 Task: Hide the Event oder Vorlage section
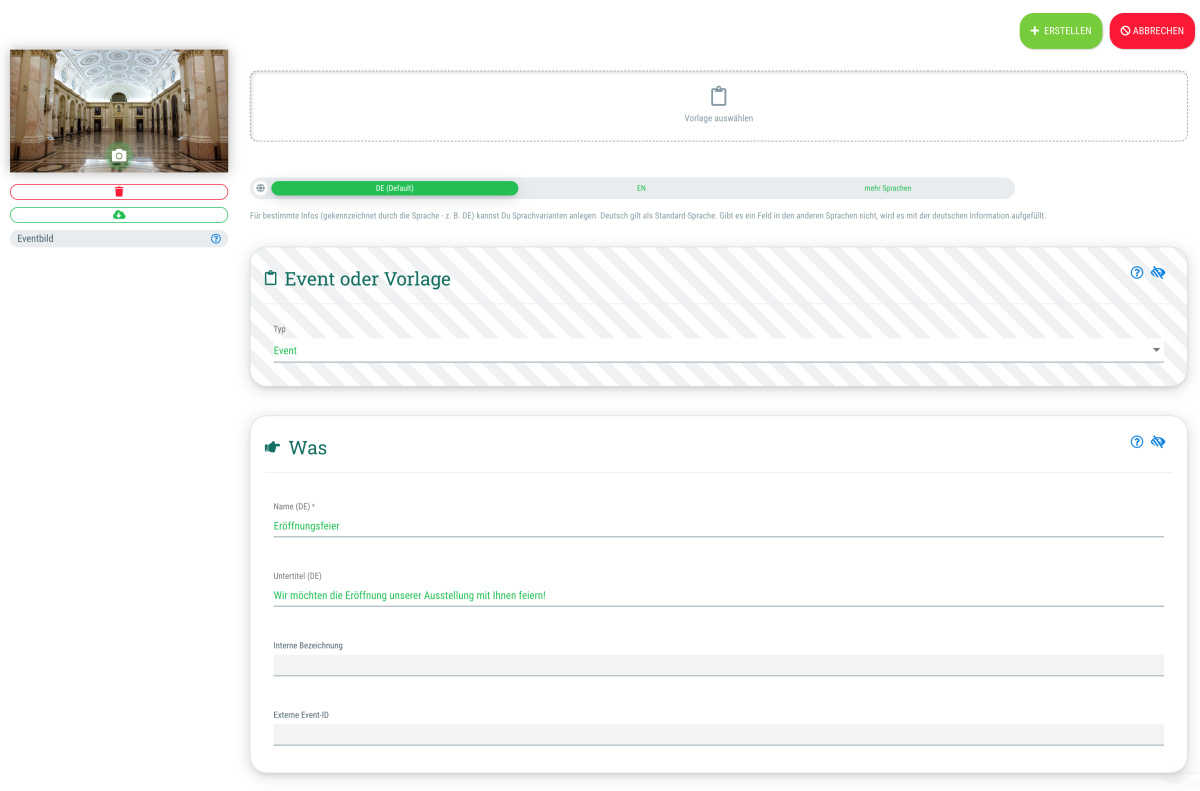pyautogui.click(x=1158, y=273)
